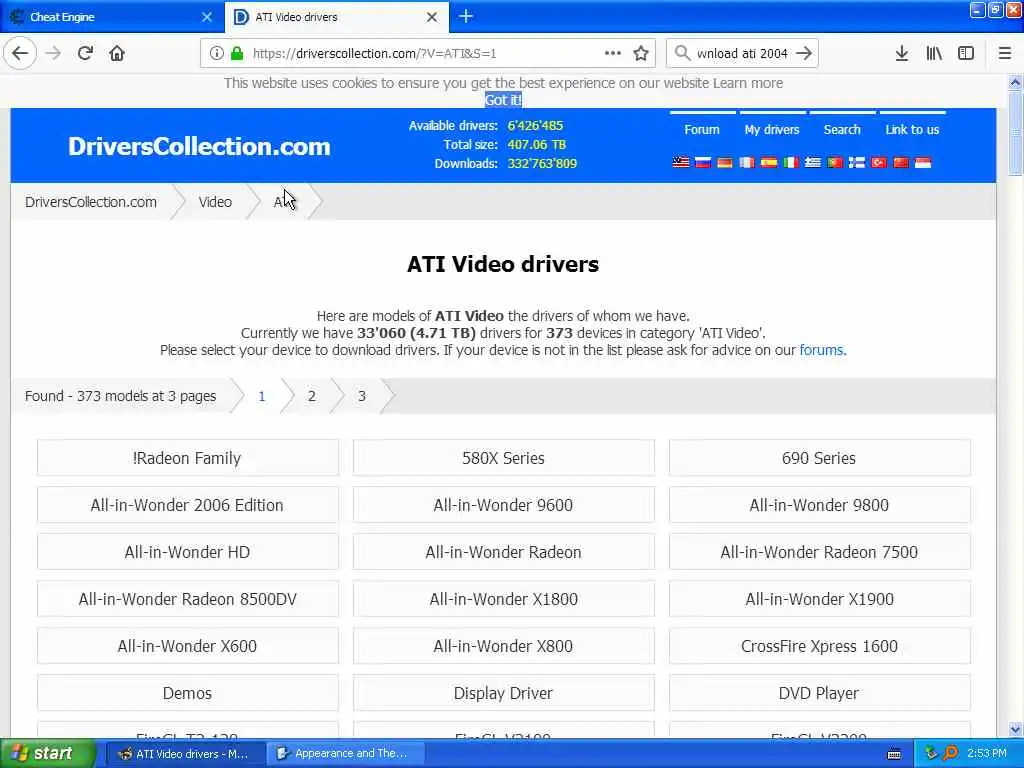Viewport: 1024px width, 768px height.
Task: Open the Display Driver entry
Action: point(504,693)
